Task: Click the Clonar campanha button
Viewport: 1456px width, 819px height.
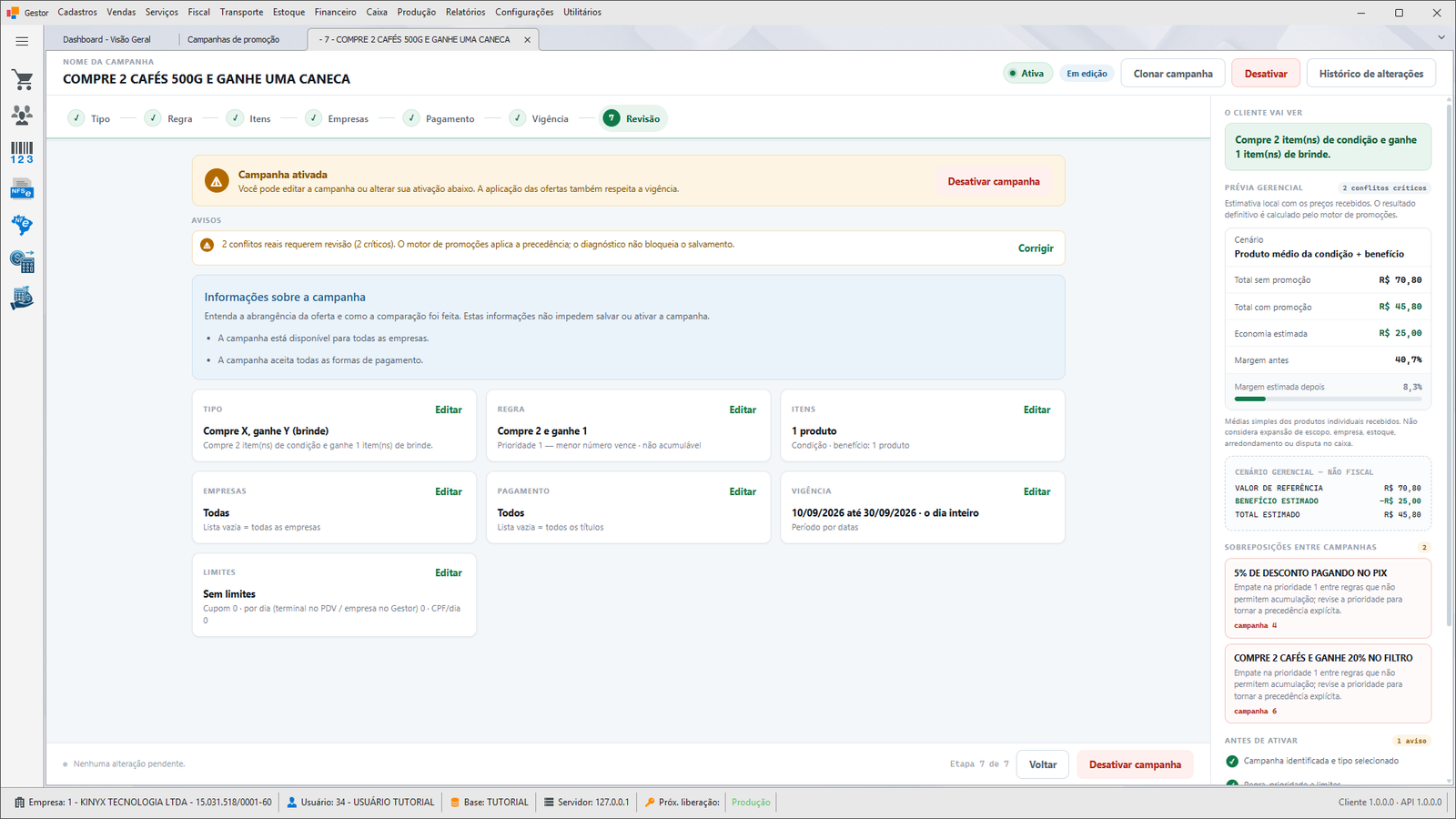Action: pos(1173,74)
